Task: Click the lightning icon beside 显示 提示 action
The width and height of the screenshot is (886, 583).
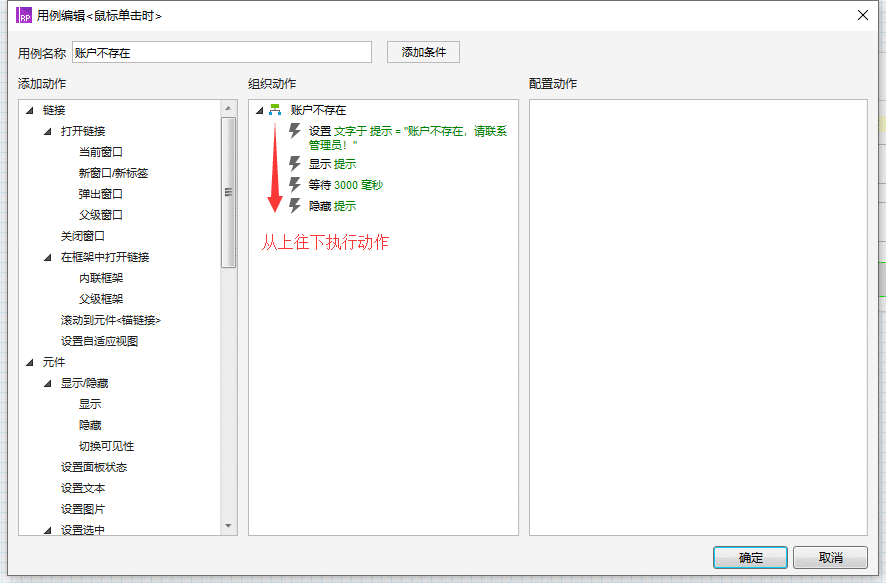Action: (294, 164)
